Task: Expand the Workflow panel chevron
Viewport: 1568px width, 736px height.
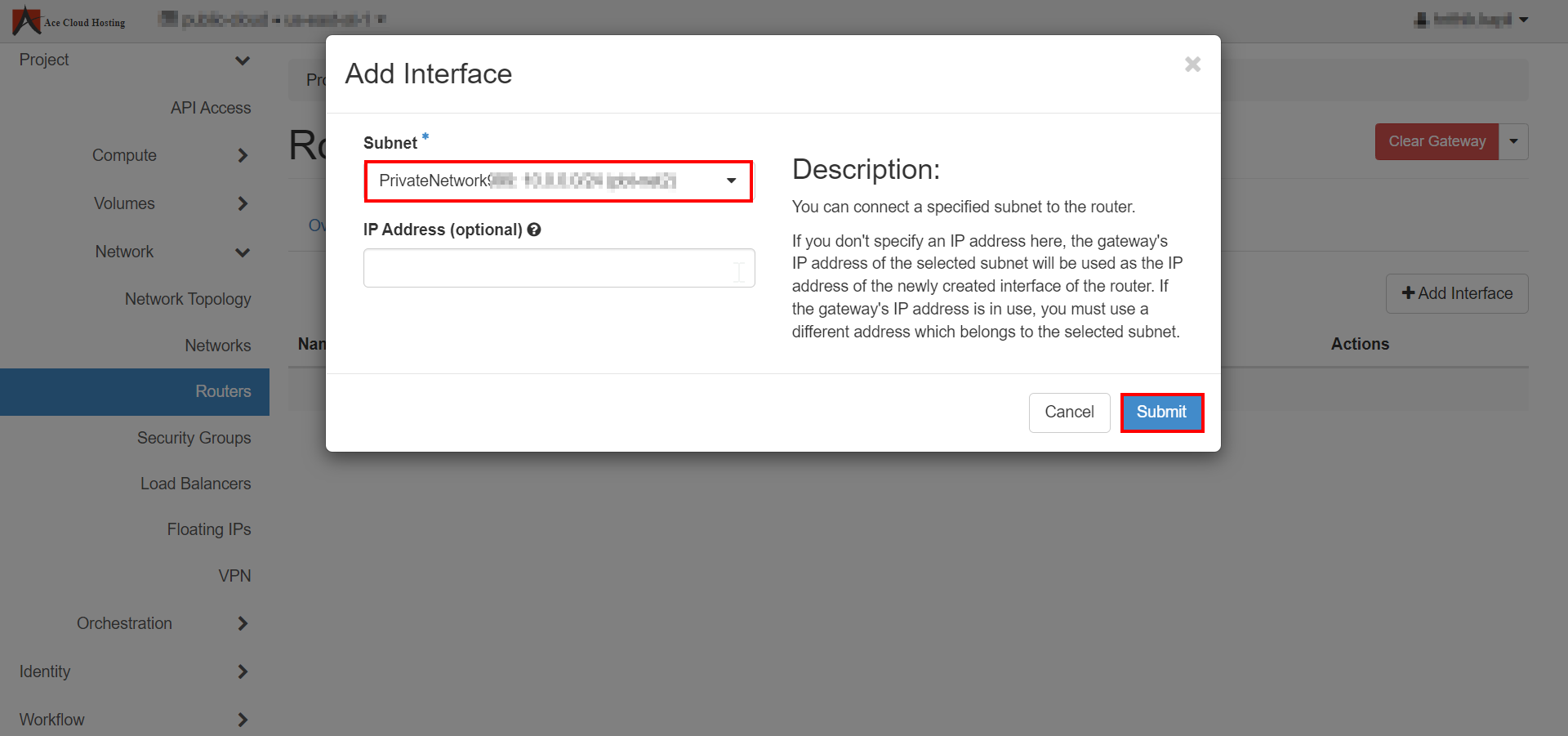Action: click(243, 720)
